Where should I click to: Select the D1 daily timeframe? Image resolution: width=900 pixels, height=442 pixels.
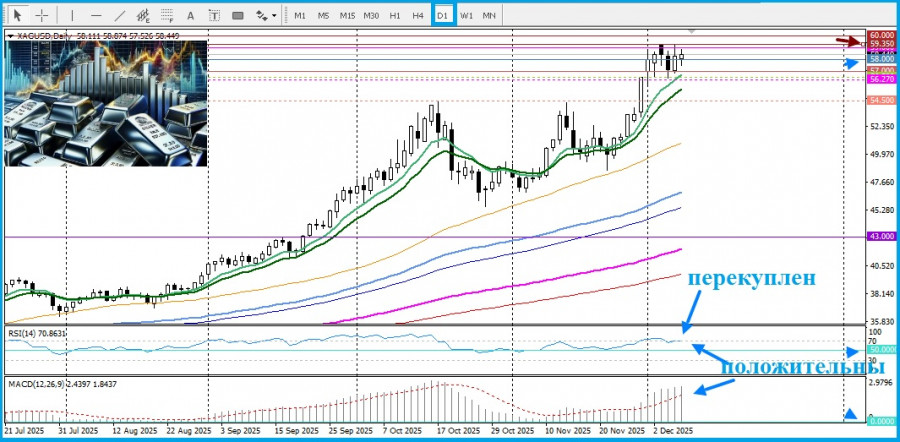point(443,15)
